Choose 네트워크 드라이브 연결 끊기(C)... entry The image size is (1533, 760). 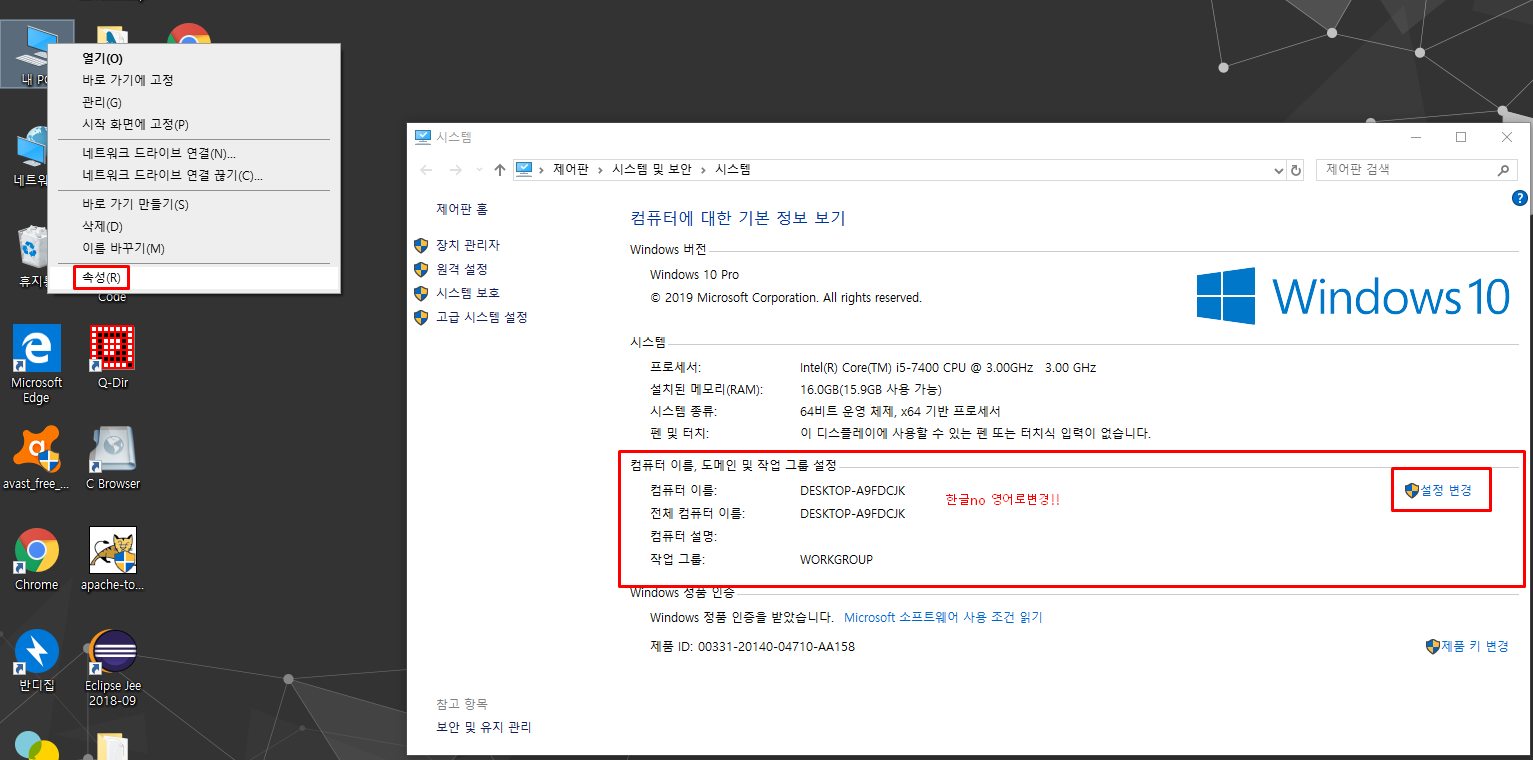[194, 175]
